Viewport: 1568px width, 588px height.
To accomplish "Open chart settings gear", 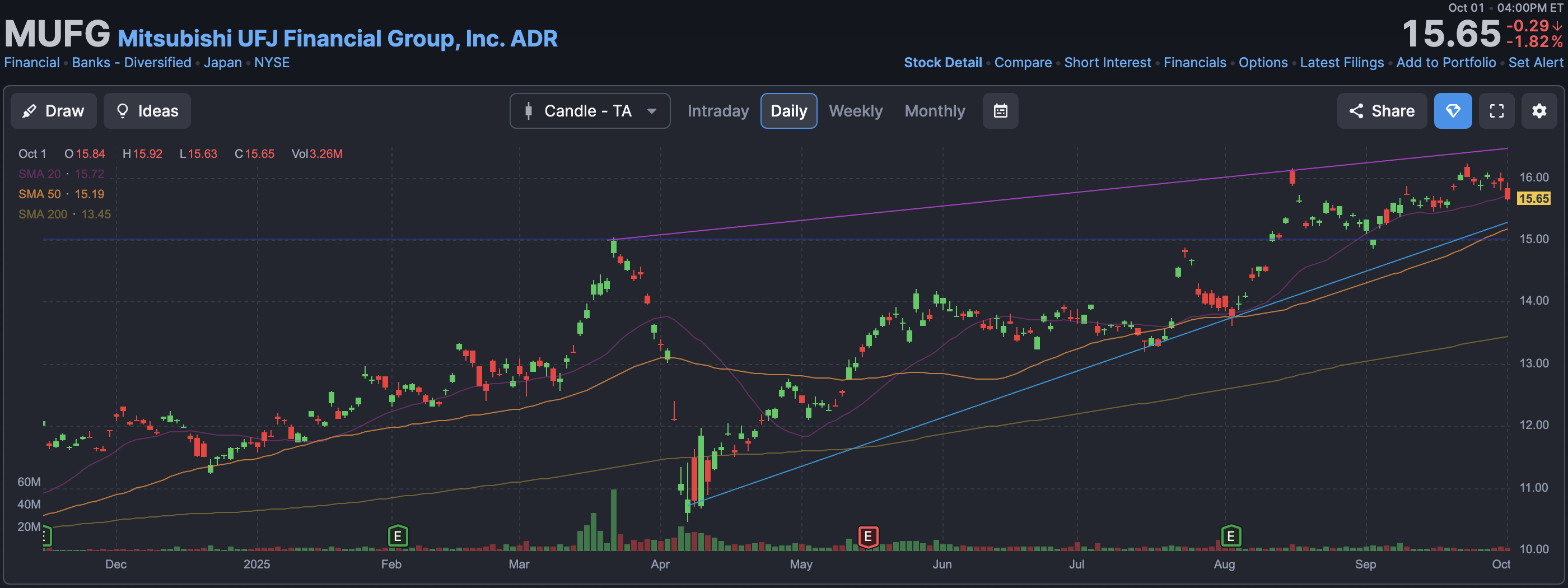I will pos(1539,111).
